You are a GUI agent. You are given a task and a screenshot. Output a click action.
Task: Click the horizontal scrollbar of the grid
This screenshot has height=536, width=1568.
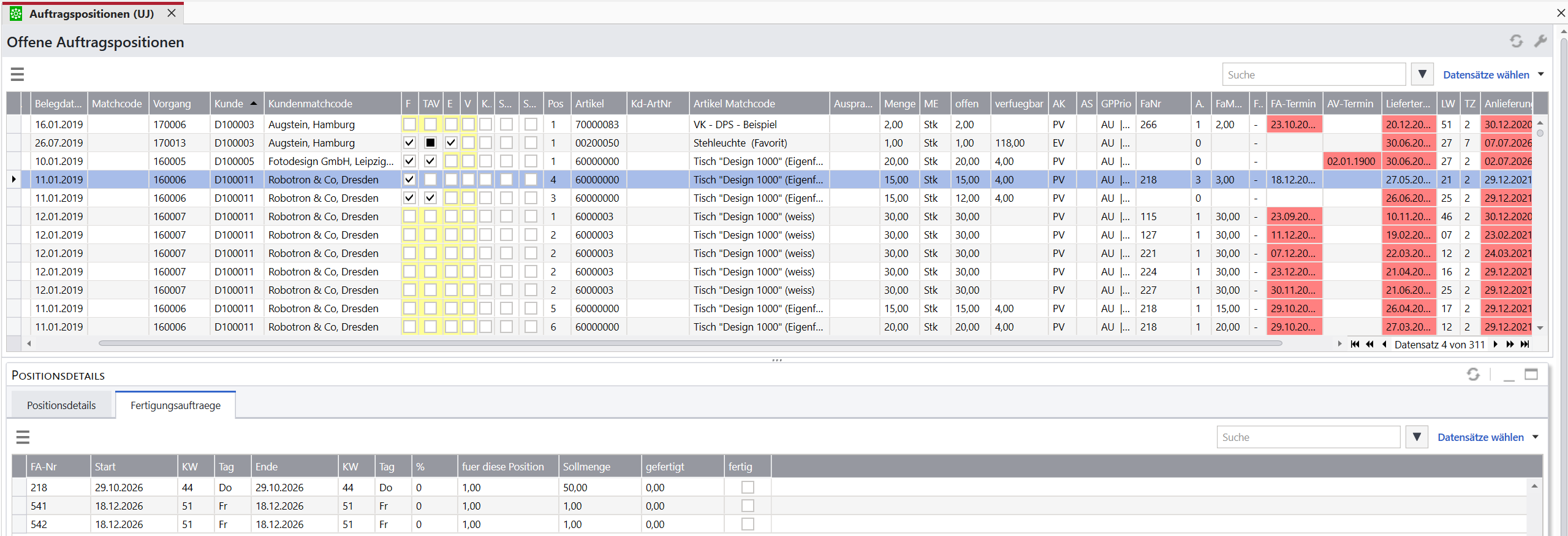(690, 343)
